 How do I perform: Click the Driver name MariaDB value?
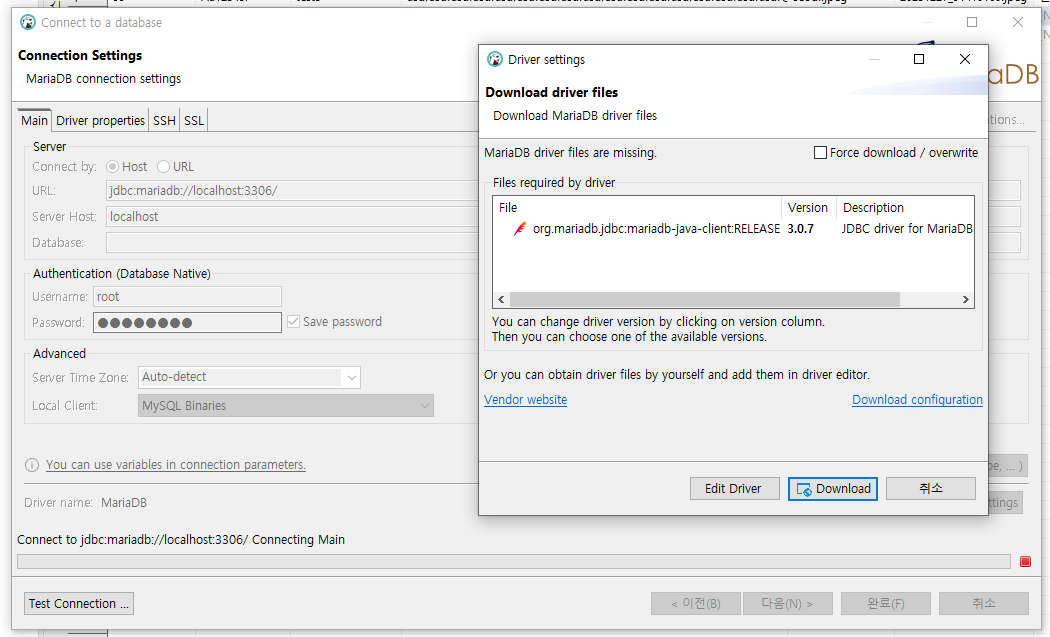pyautogui.click(x=124, y=503)
